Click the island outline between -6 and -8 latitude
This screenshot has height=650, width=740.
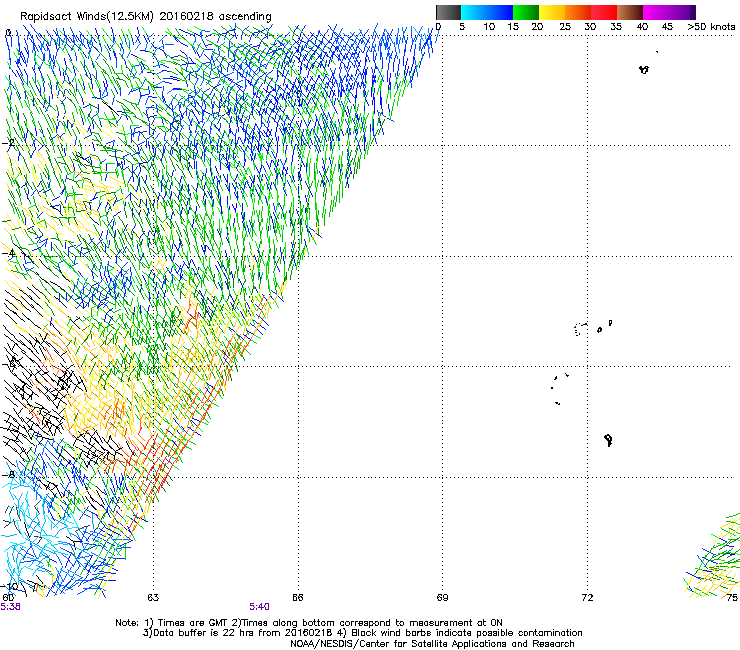609,440
